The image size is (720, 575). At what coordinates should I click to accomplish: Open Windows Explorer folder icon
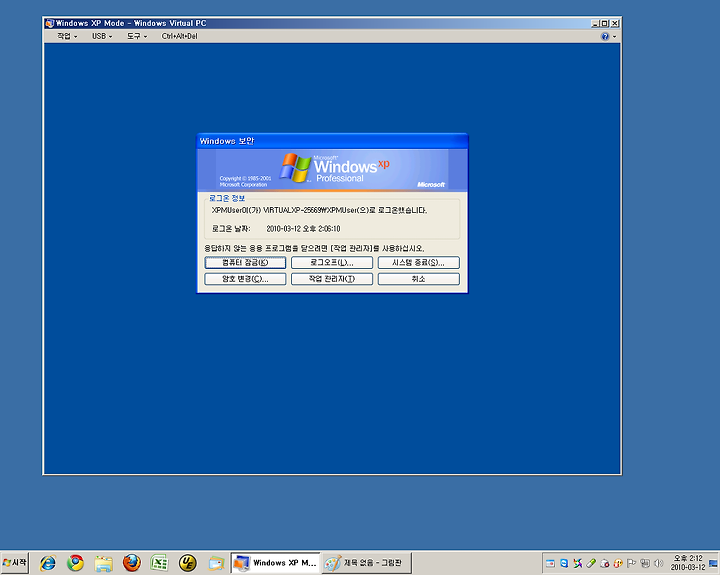(x=104, y=563)
